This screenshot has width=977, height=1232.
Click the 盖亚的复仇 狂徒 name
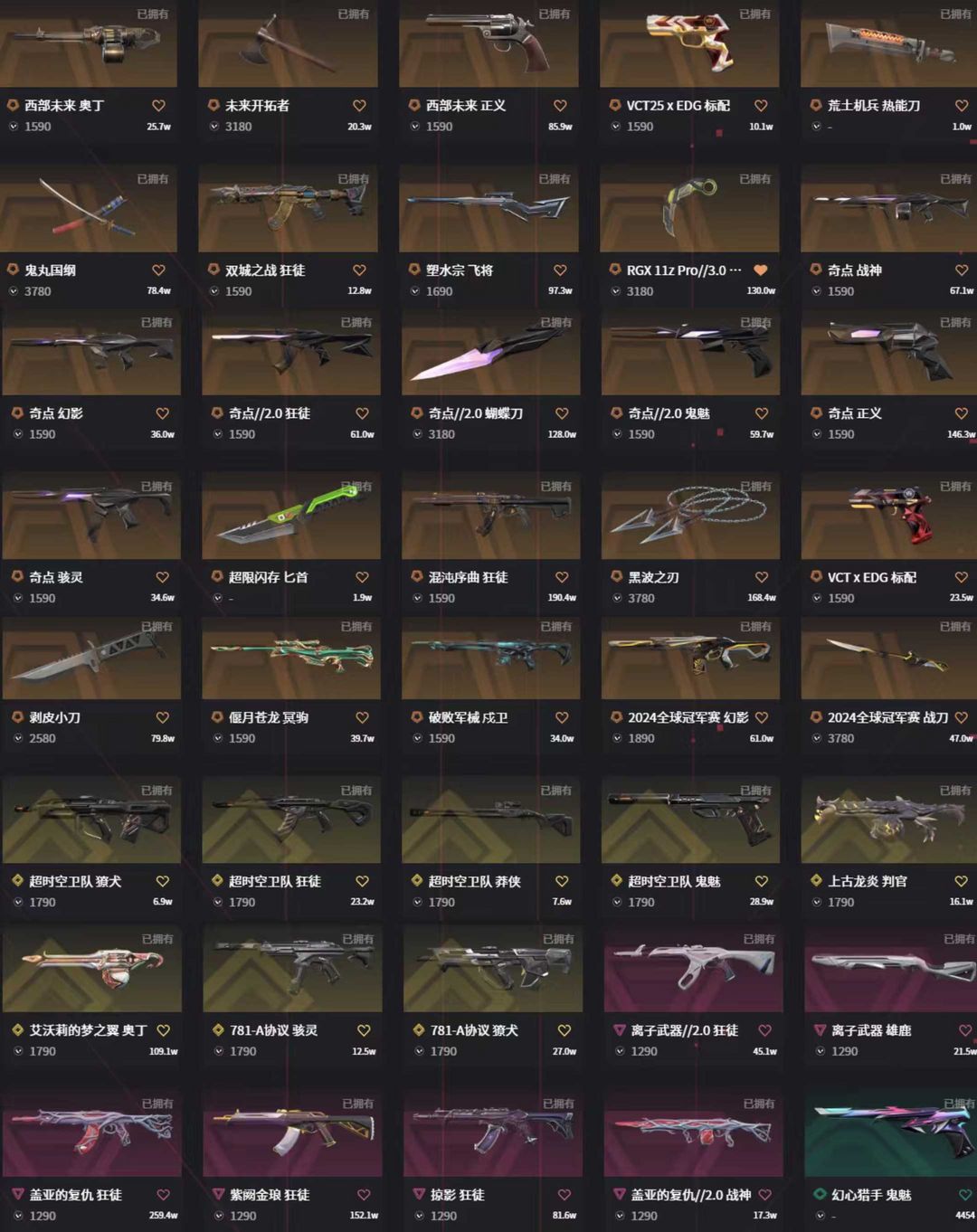tap(75, 1195)
